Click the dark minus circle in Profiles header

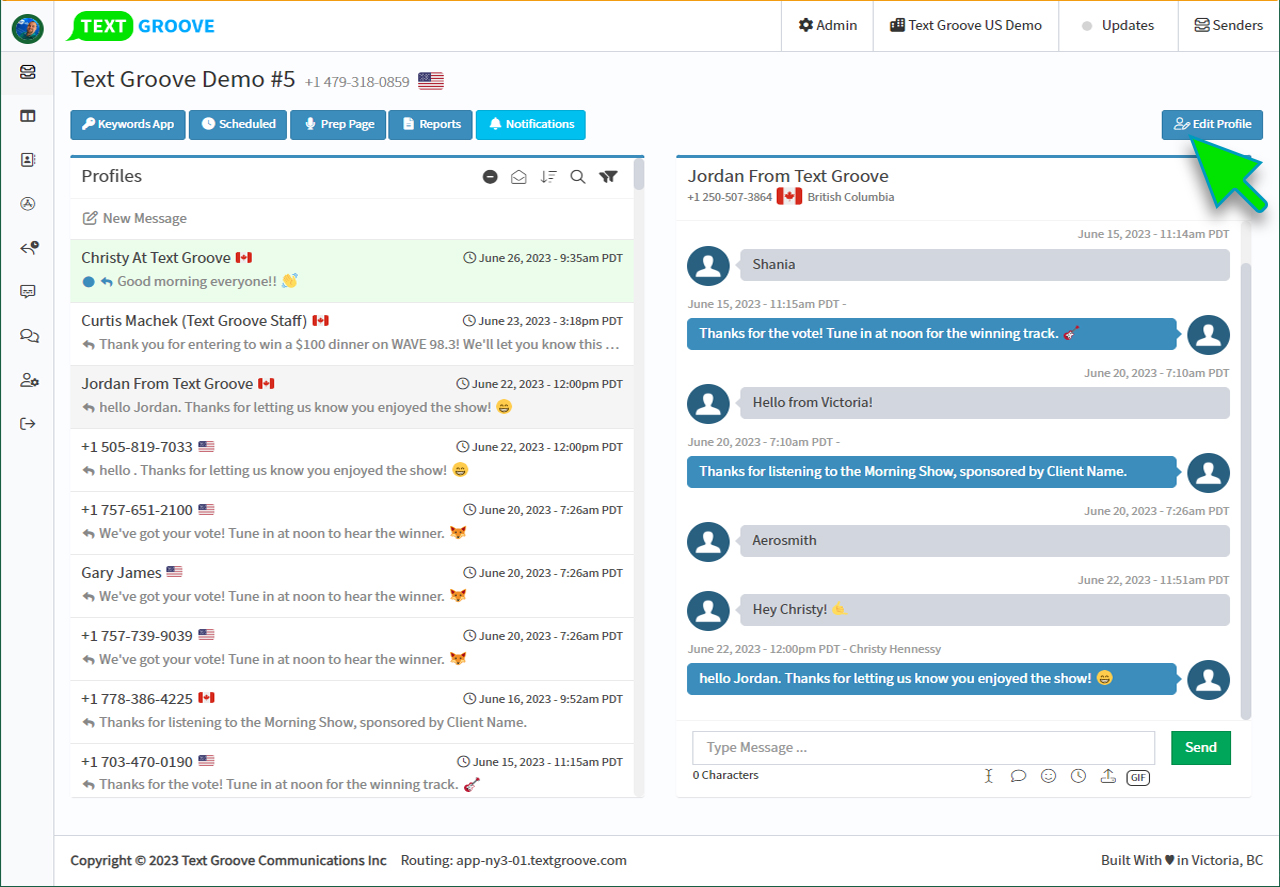pyautogui.click(x=490, y=177)
